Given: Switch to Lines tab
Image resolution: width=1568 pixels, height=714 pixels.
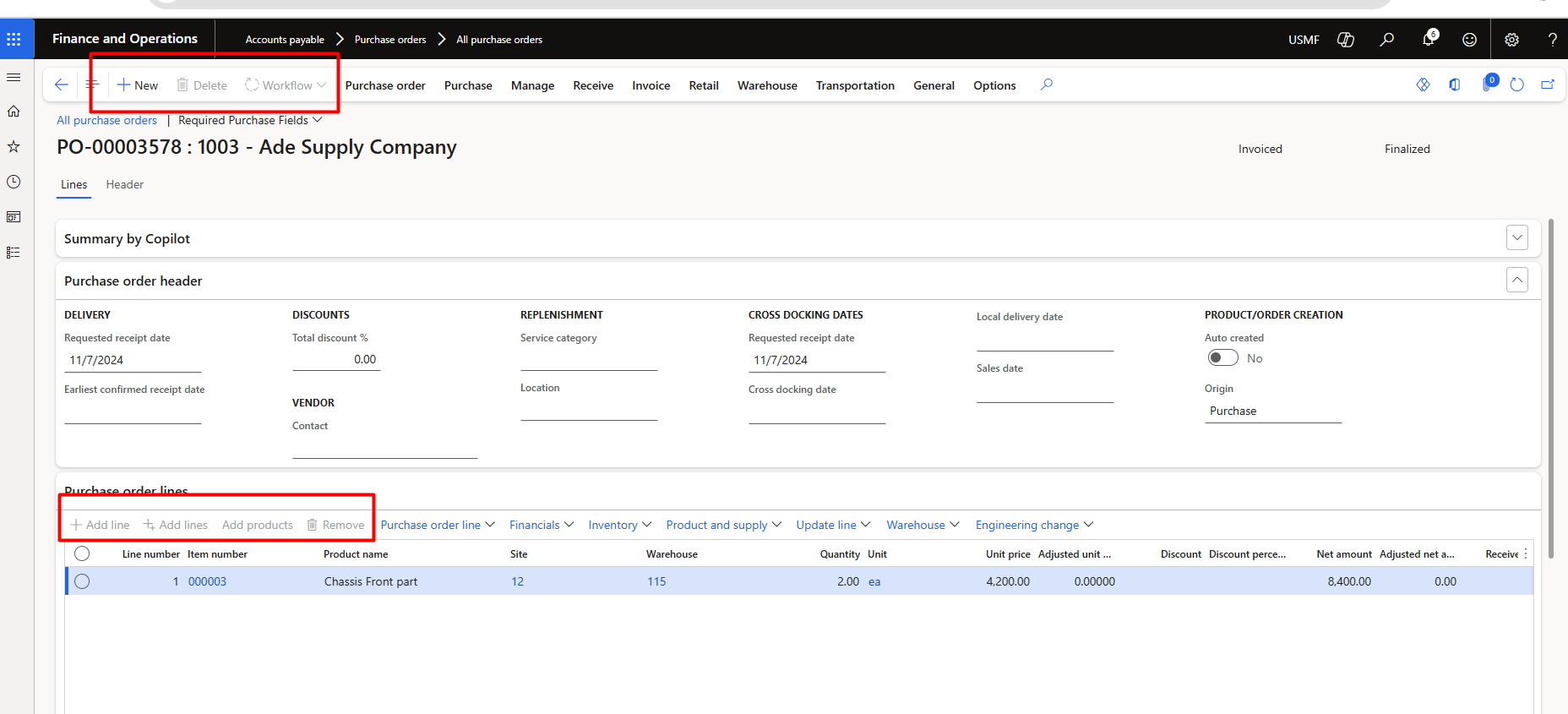Looking at the screenshot, I should pyautogui.click(x=73, y=184).
